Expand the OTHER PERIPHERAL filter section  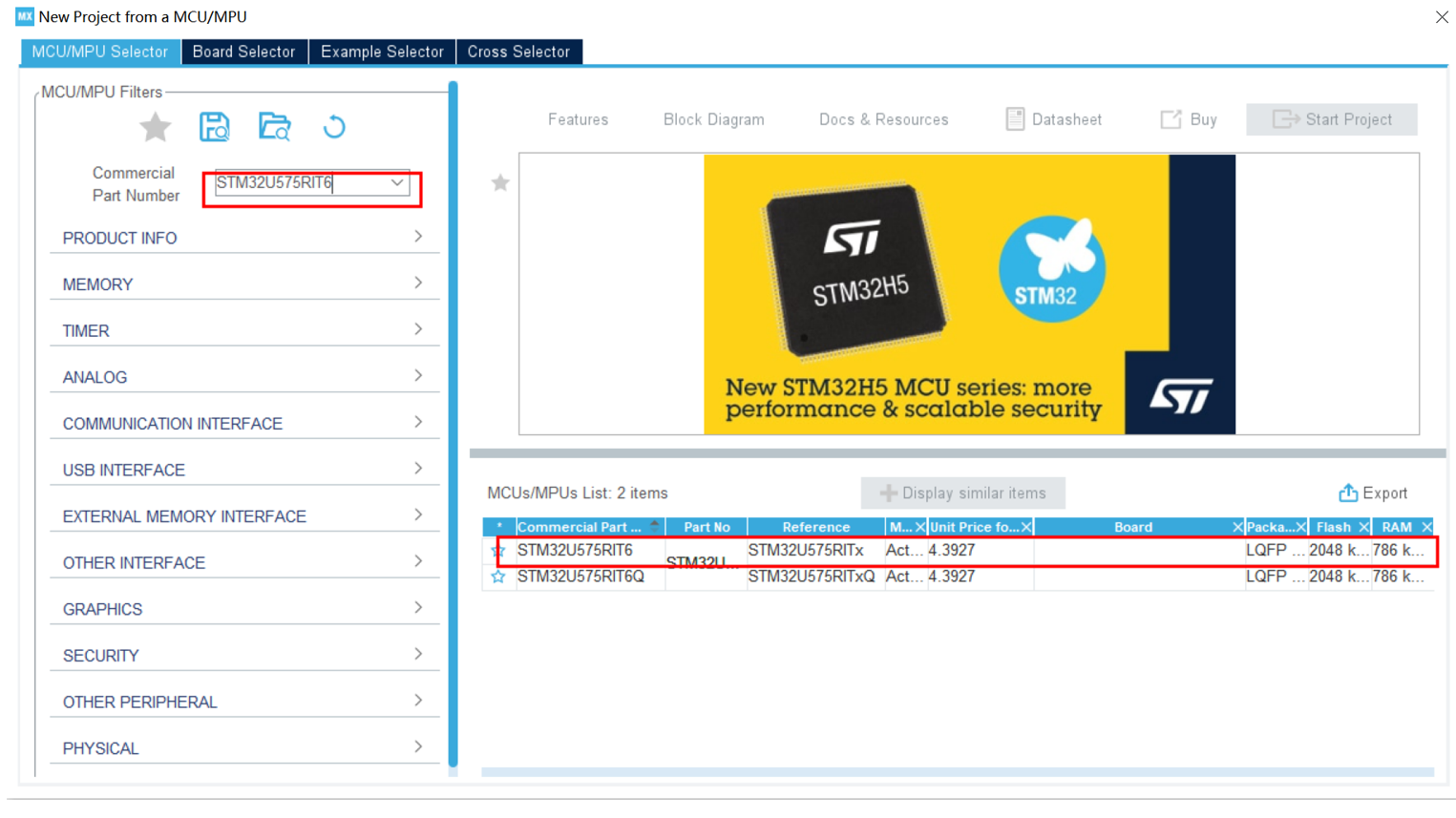244,703
